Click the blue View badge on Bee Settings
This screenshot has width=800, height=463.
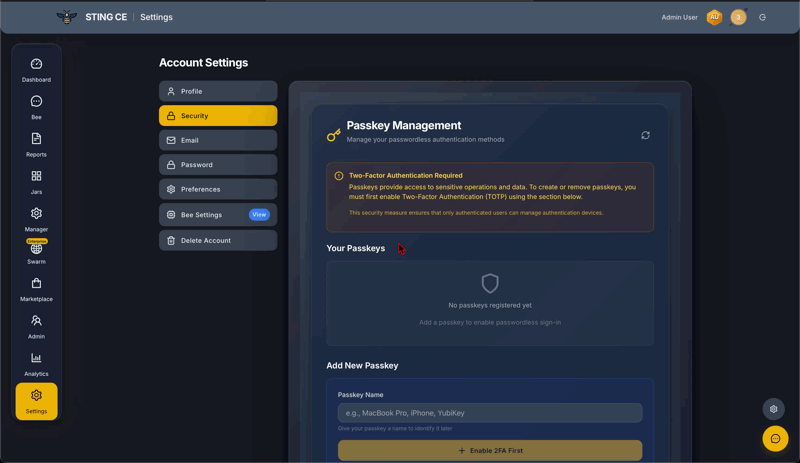coord(259,214)
